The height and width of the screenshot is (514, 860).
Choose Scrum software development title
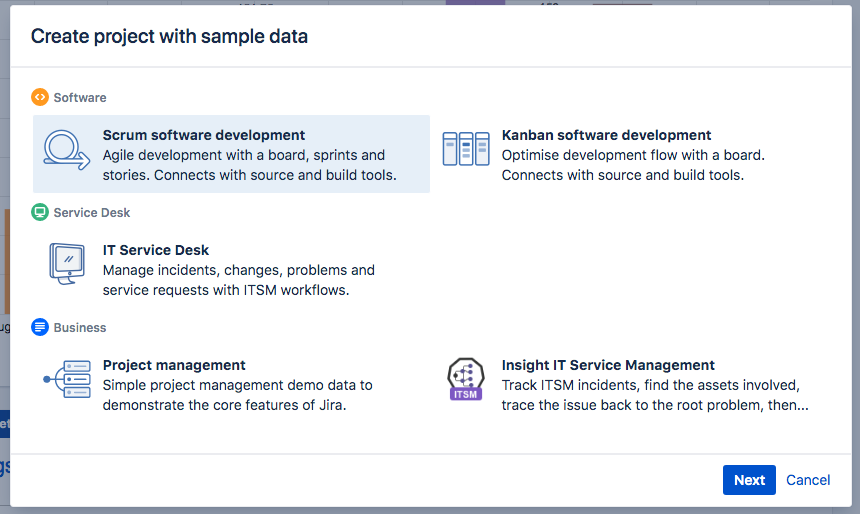pyautogui.click(x=203, y=135)
